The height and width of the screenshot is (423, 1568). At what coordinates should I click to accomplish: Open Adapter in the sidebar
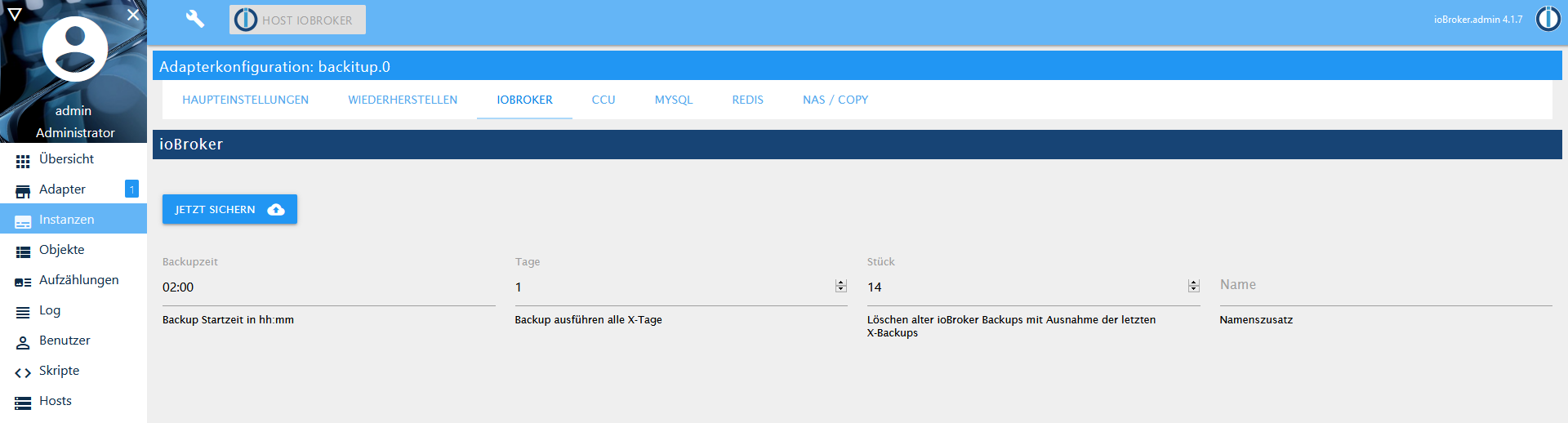point(73,189)
